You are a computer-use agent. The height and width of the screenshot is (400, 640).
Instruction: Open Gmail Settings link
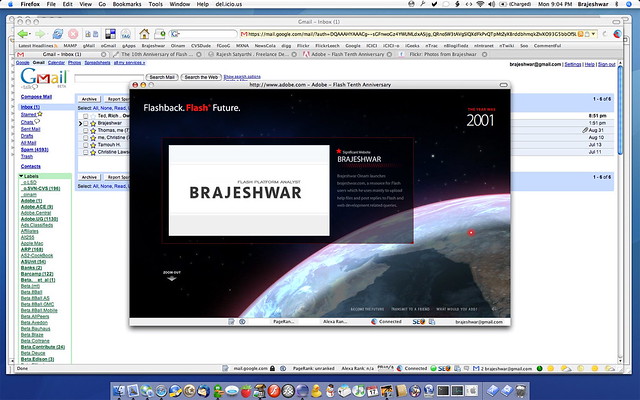(573, 64)
